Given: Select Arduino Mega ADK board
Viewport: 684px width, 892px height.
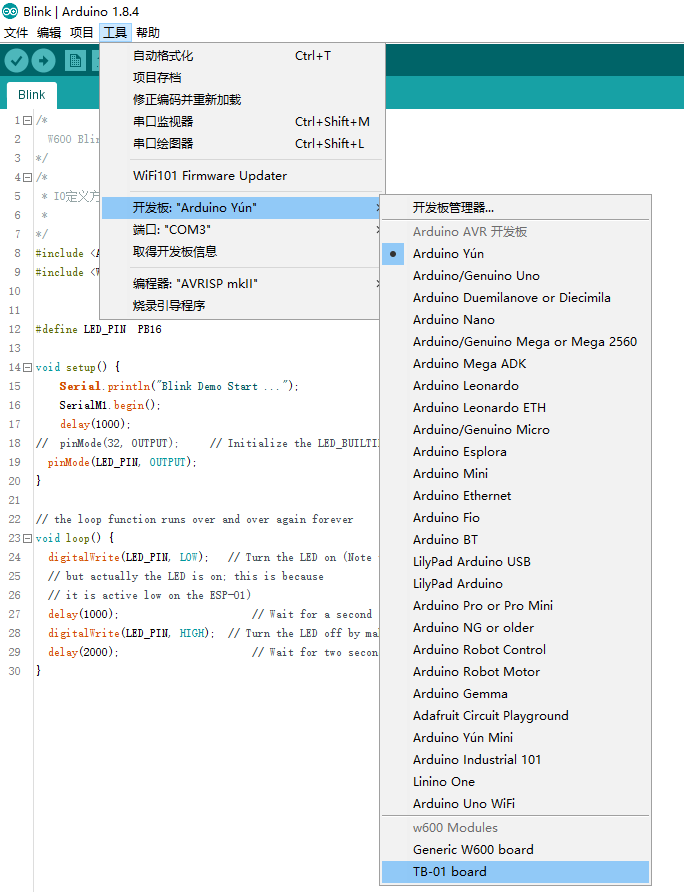Looking at the screenshot, I should coord(515,364).
